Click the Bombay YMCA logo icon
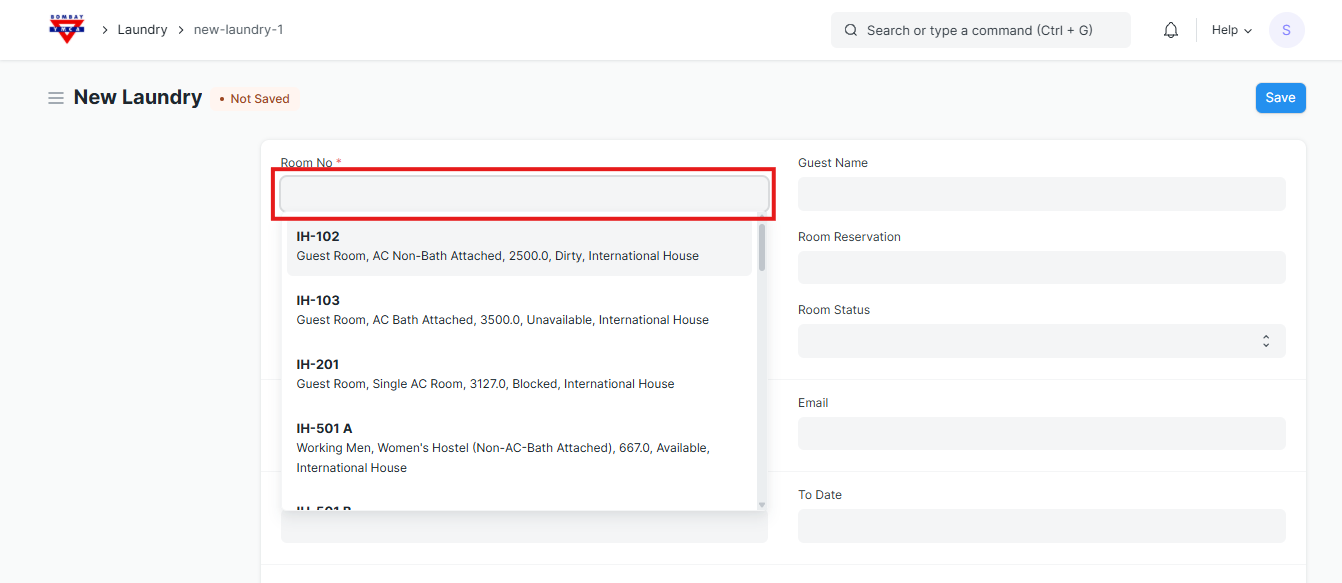This screenshot has width=1342, height=583. (x=67, y=29)
